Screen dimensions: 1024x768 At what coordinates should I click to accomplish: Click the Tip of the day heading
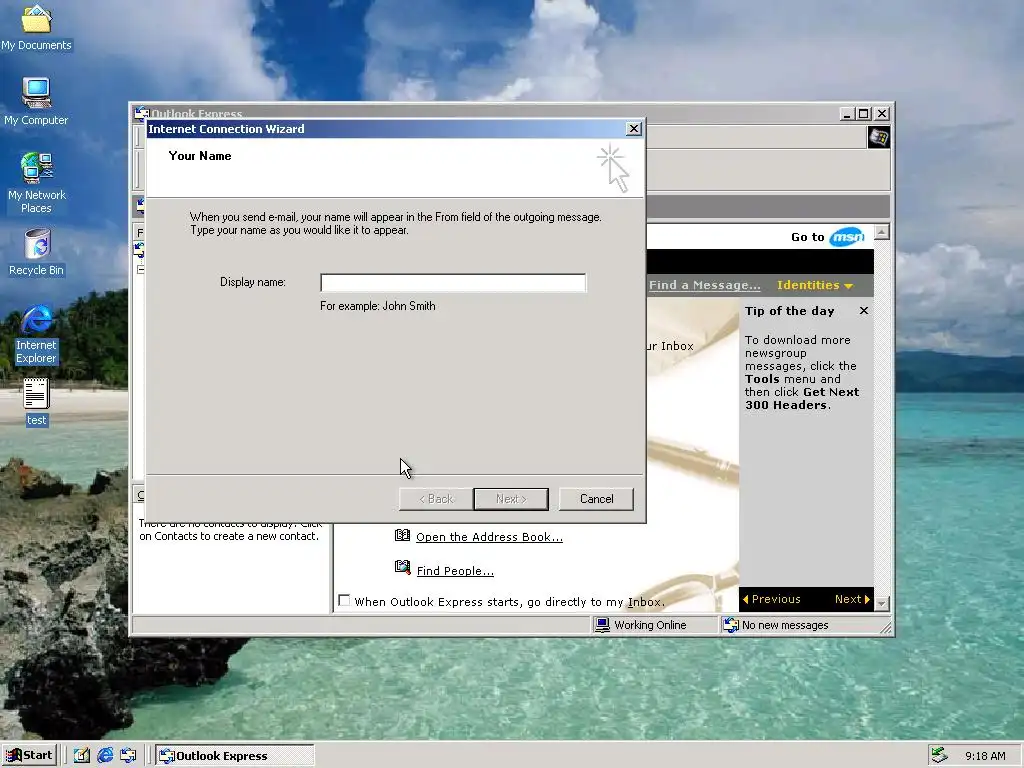(x=790, y=311)
